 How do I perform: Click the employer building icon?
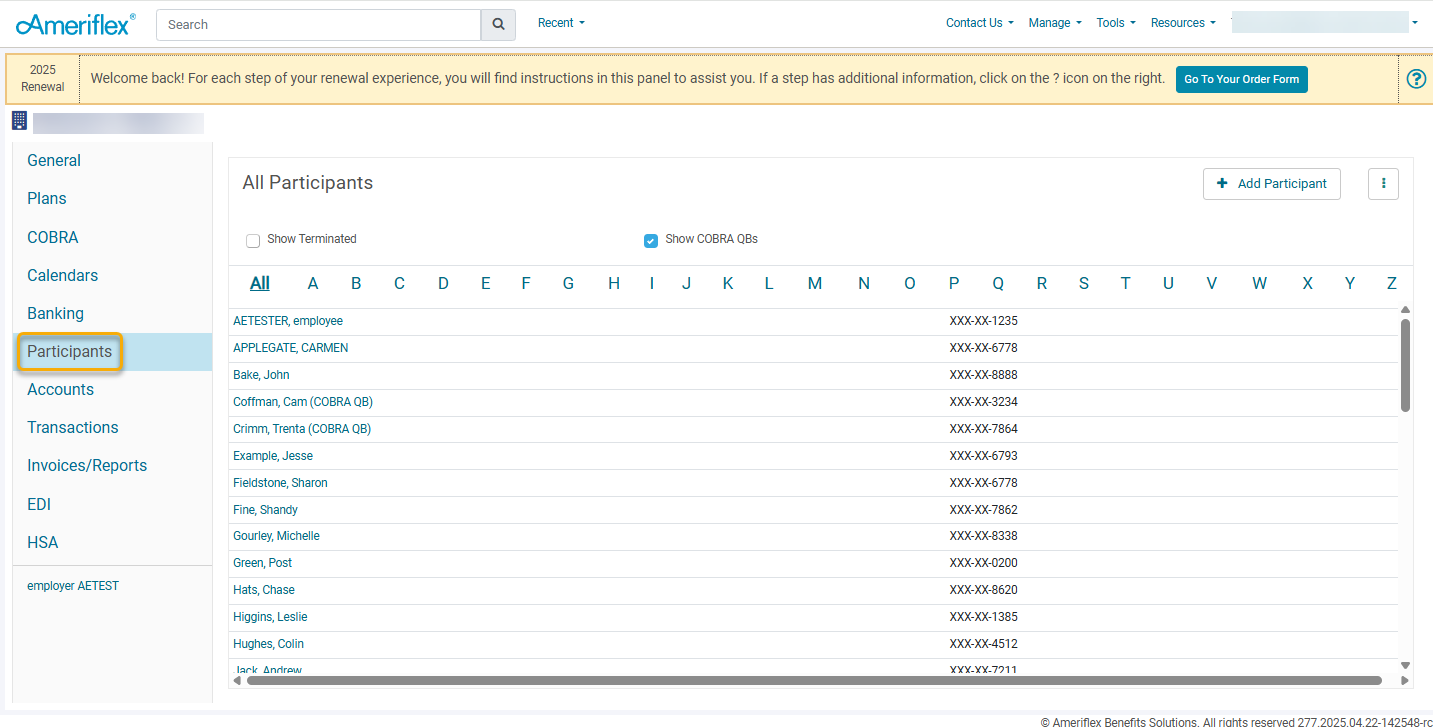[19, 121]
